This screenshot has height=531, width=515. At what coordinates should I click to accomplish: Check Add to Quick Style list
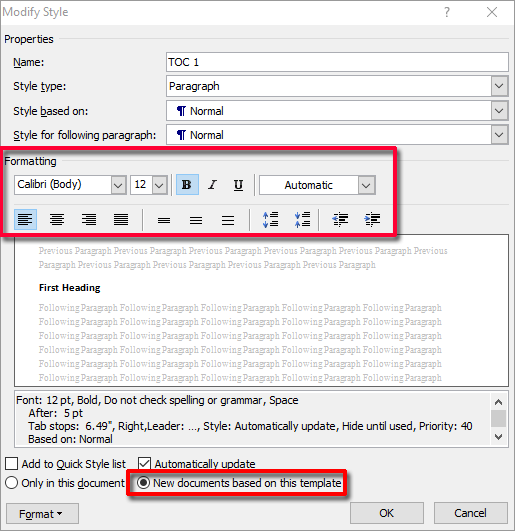[x=12, y=464]
